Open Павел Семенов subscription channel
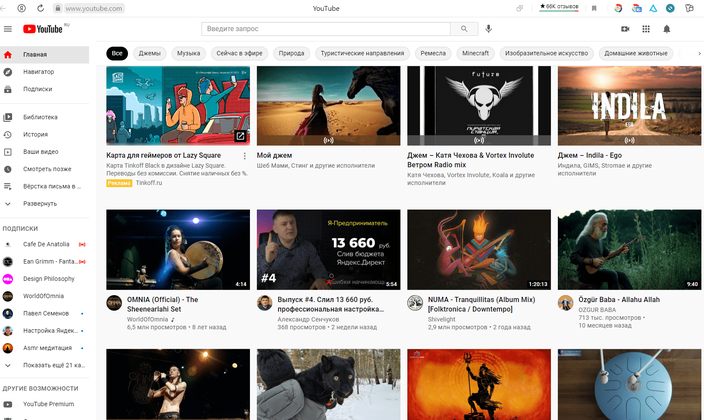The width and height of the screenshot is (704, 420). pos(44,314)
